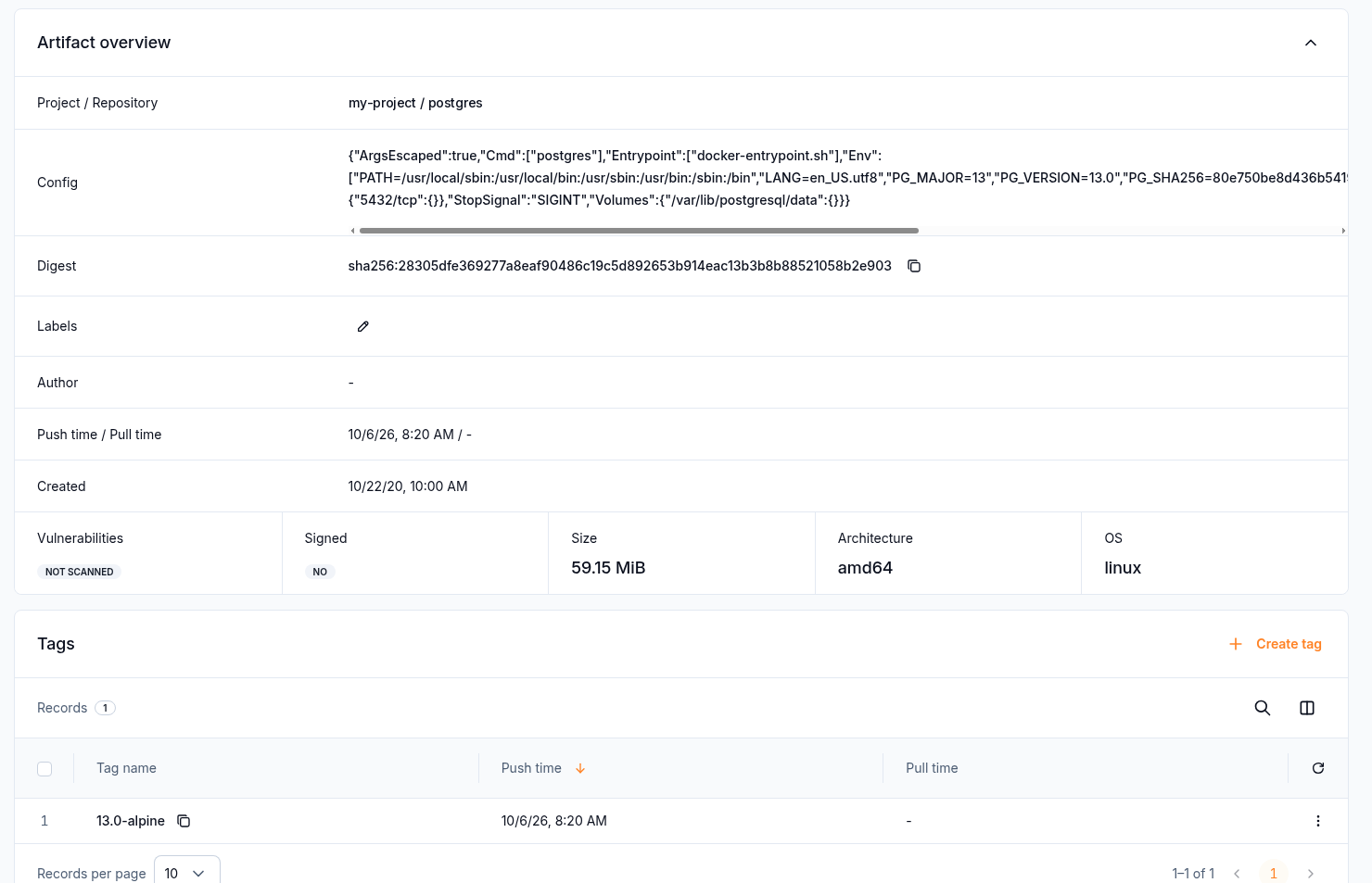Click the Signed NO badge
Viewport: 1372px width, 883px height.
(x=320, y=572)
